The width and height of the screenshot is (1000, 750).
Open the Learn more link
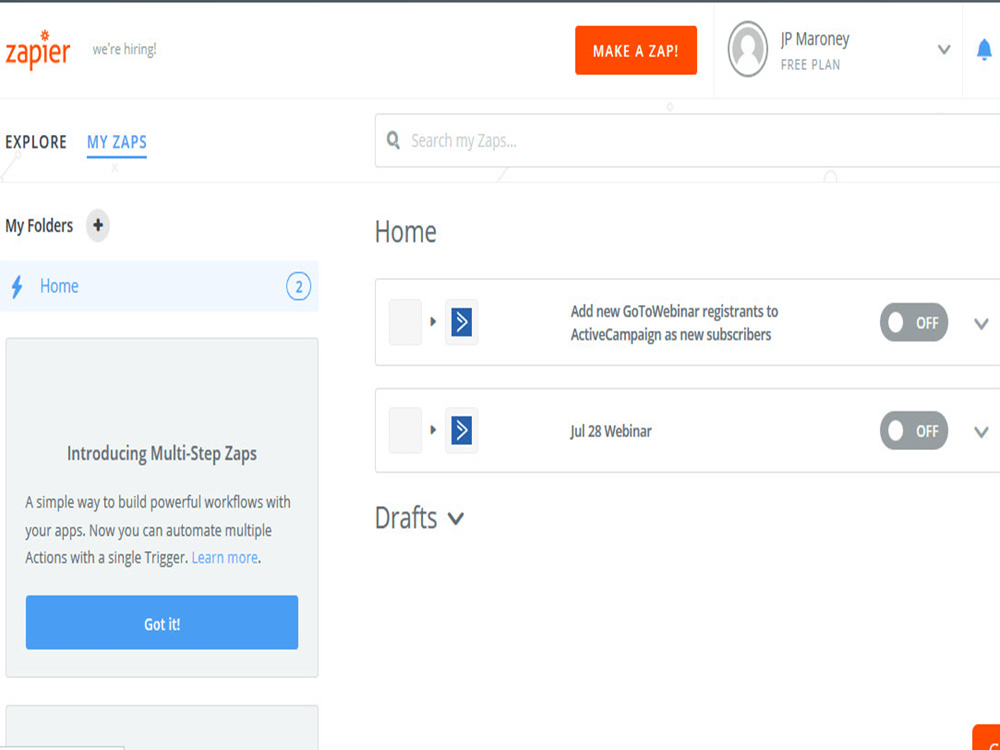(224, 557)
